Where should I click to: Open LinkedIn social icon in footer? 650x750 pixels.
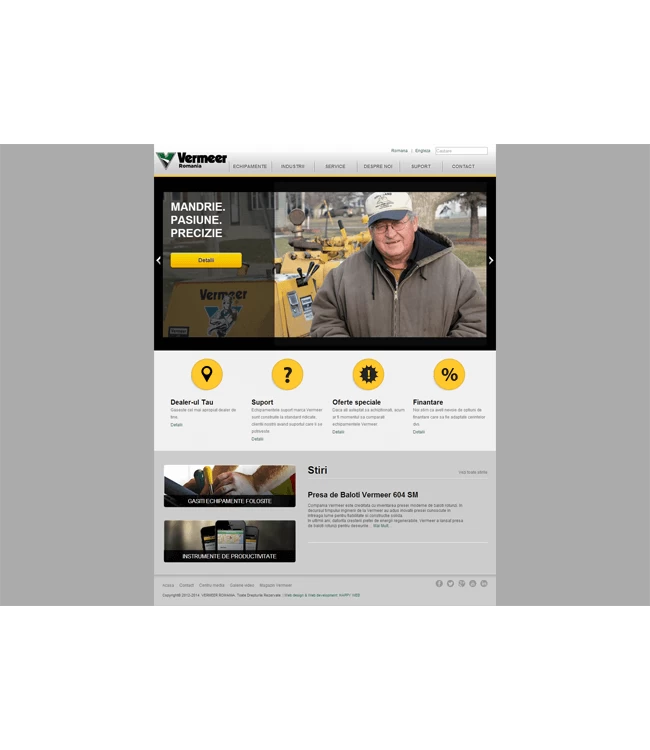point(484,584)
